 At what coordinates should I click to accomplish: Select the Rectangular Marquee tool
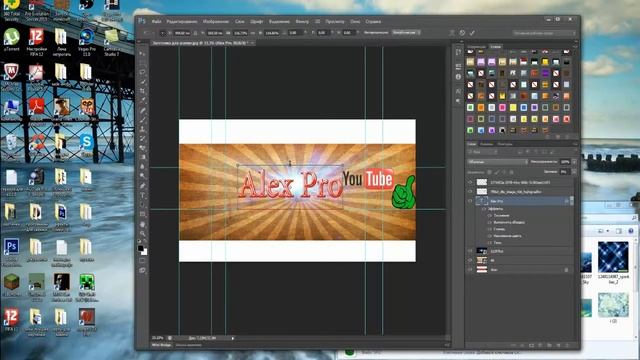tap(142, 63)
